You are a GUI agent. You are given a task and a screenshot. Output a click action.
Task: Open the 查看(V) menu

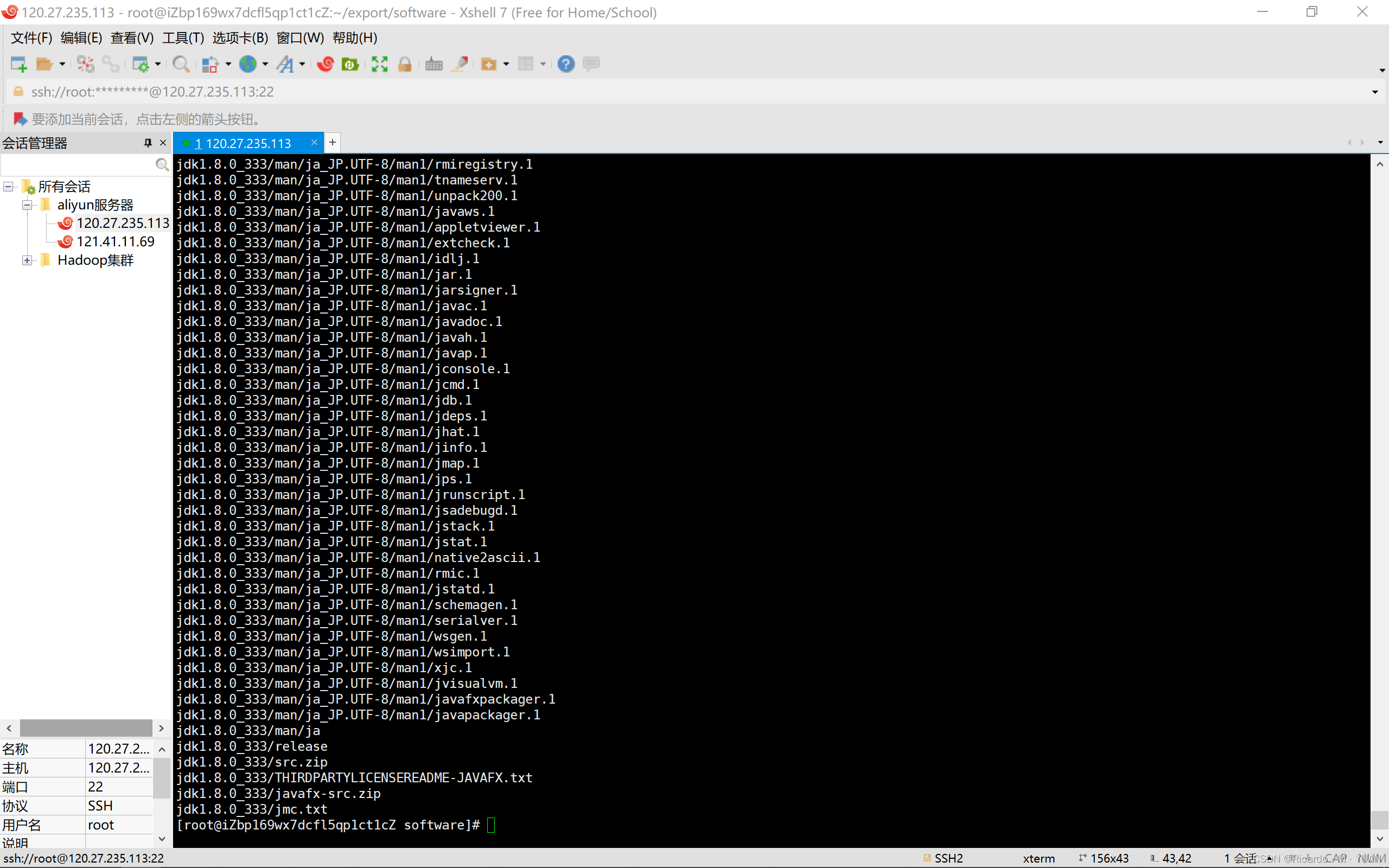pos(132,38)
